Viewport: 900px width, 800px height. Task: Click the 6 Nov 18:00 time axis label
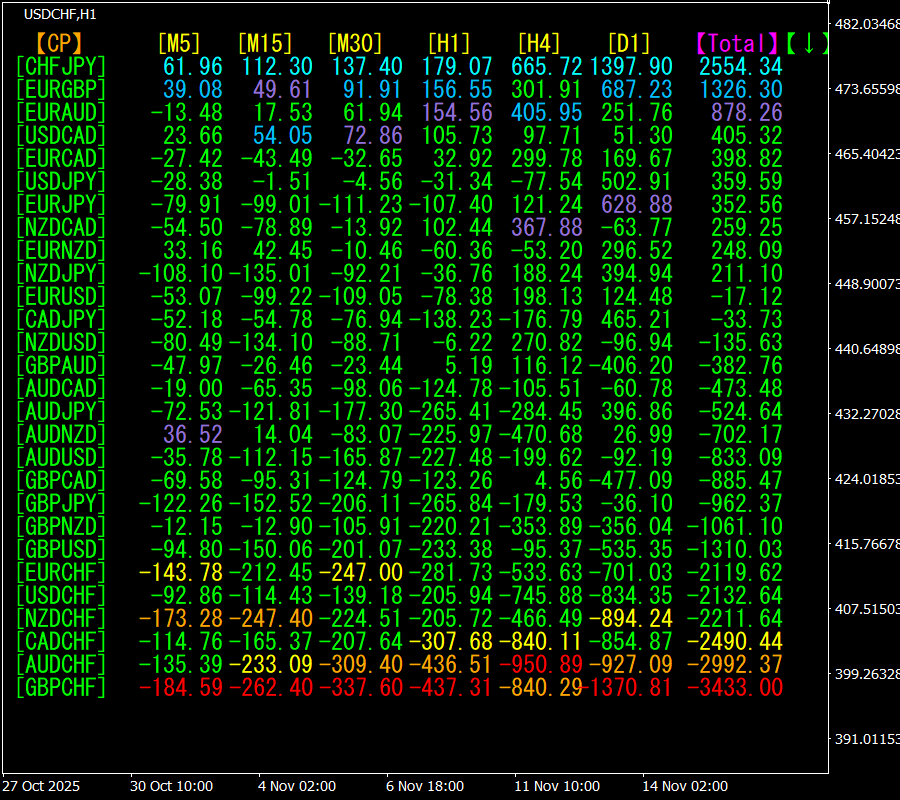pyautogui.click(x=425, y=786)
